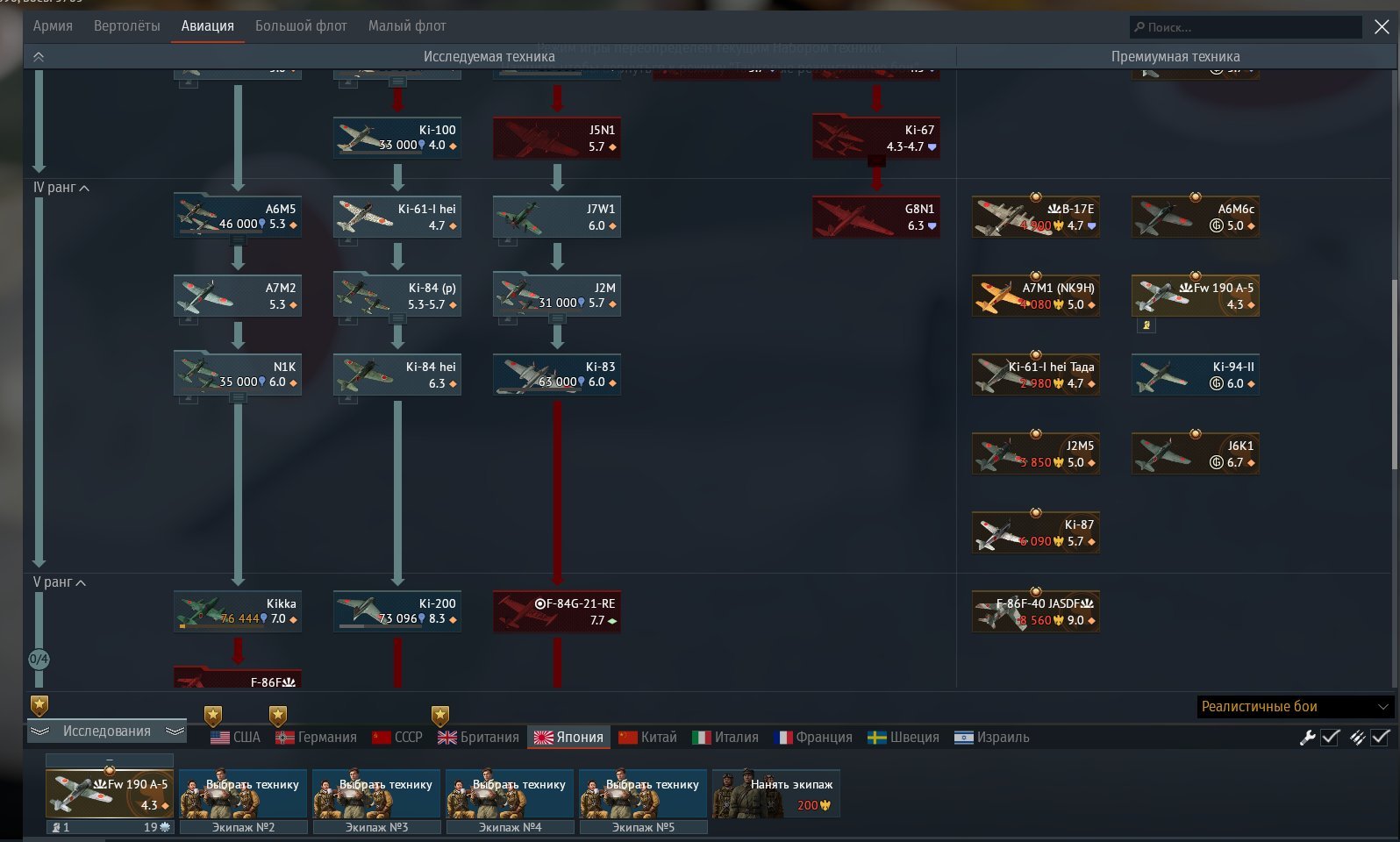Image resolution: width=1400 pixels, height=842 pixels.
Task: Select the Ki-87 premium aircraft card
Action: point(1036,532)
